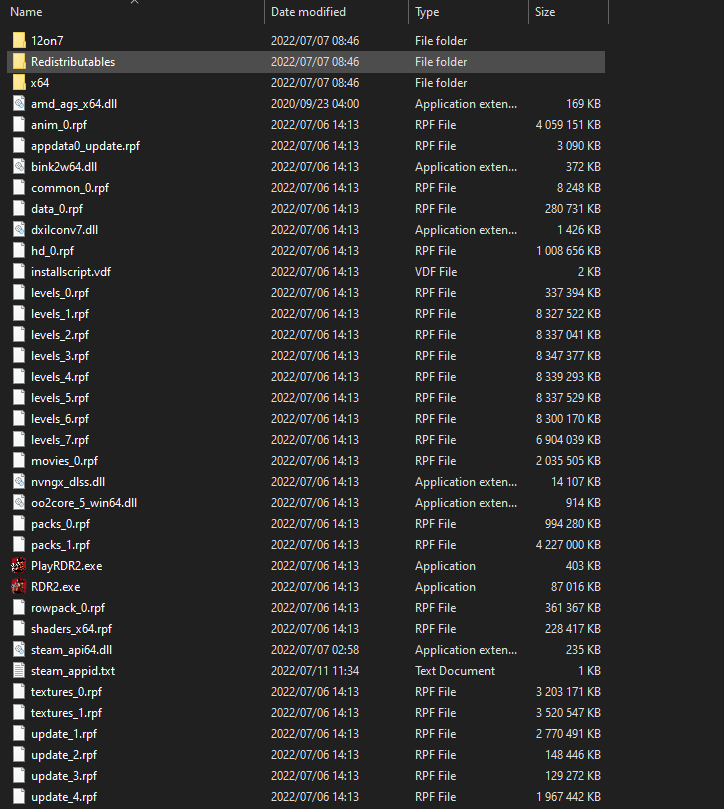Select the update_3.rpf file name
Image resolution: width=724 pixels, height=809 pixels.
coord(64,775)
